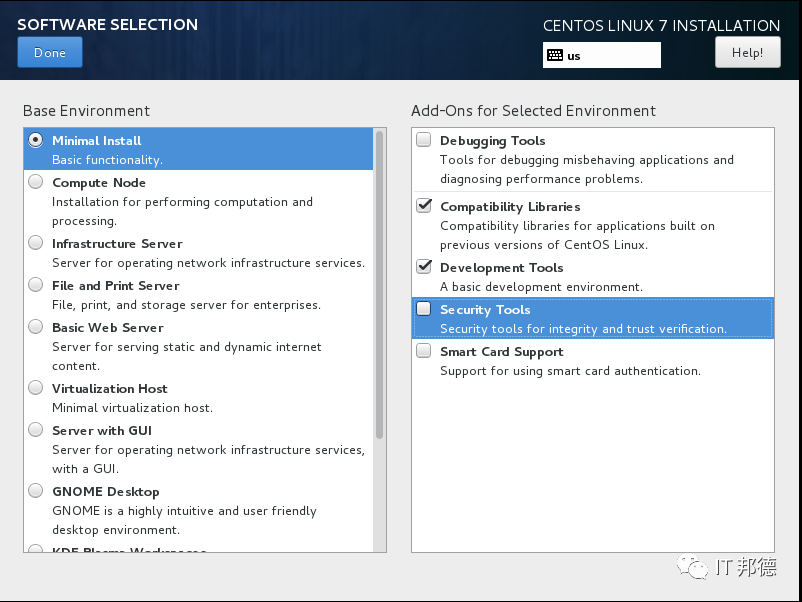Image resolution: width=802 pixels, height=602 pixels.
Task: Enable the Debugging Tools checkbox
Action: point(424,140)
